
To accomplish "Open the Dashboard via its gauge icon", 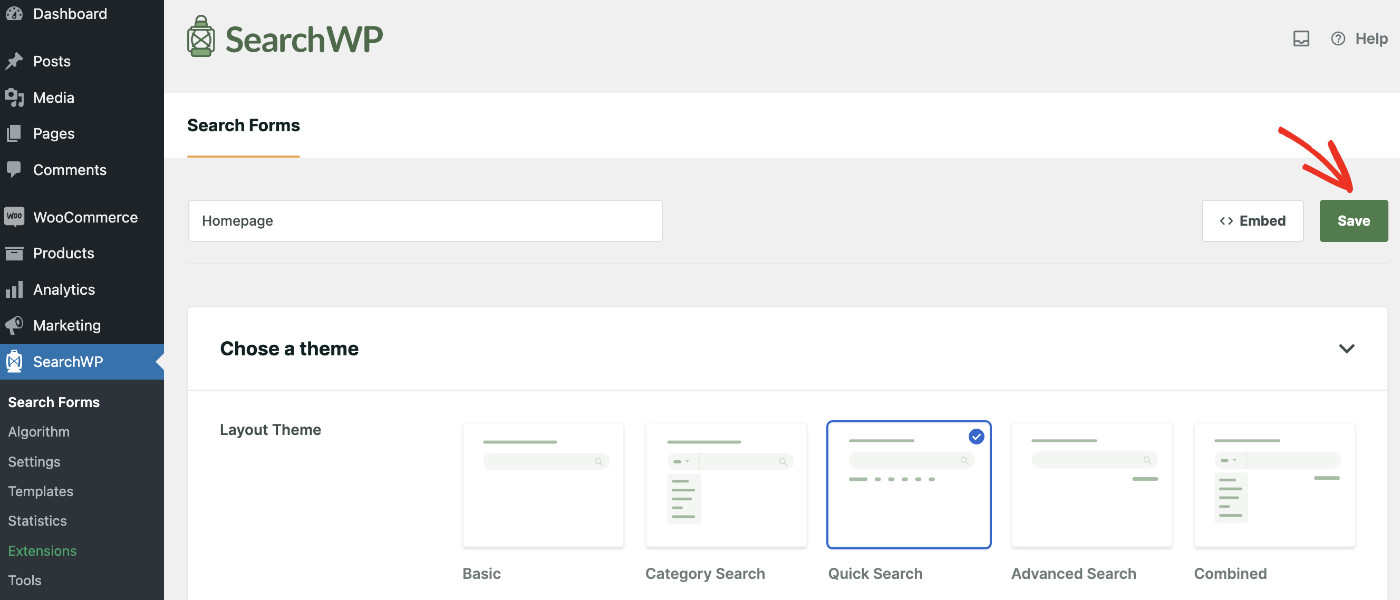I will click(14, 13).
